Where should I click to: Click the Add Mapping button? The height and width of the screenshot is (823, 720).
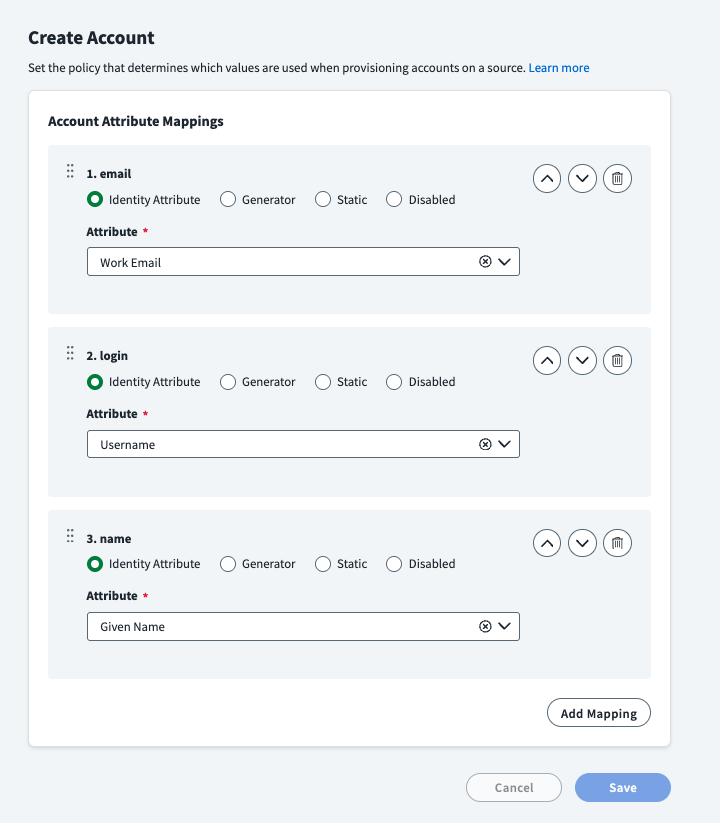(599, 713)
